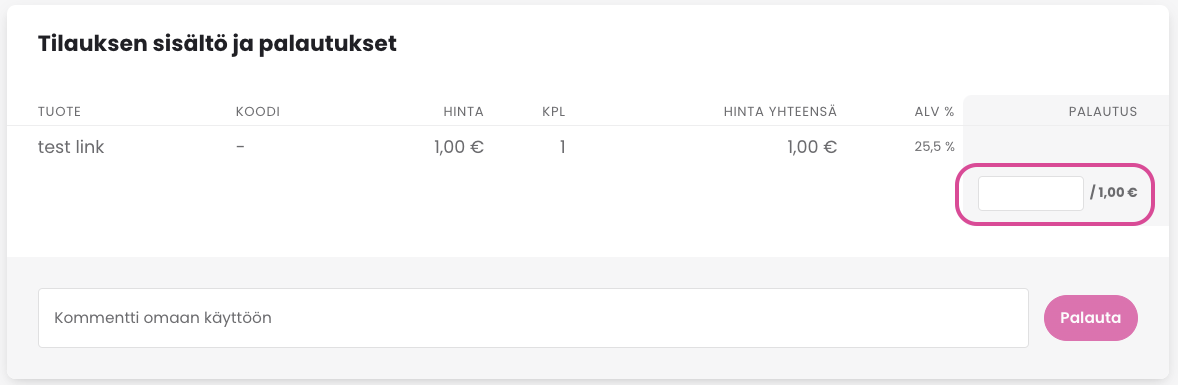The image size is (1178, 385).
Task: Click the 1,00 € total under HINTA YHTEENSÄ
Action: (x=812, y=147)
